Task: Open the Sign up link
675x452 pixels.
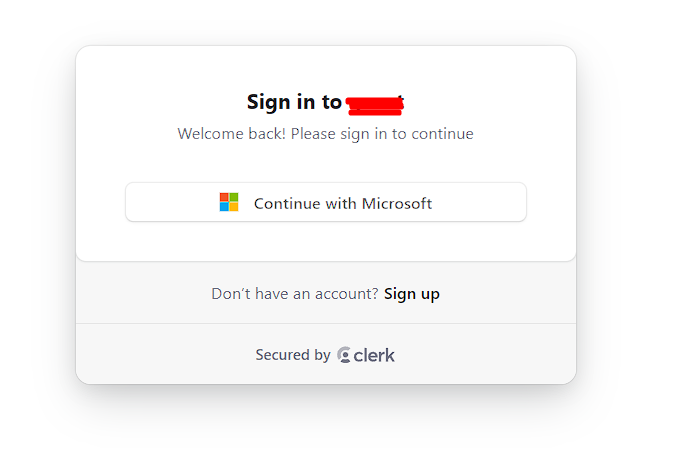Action: 411,293
